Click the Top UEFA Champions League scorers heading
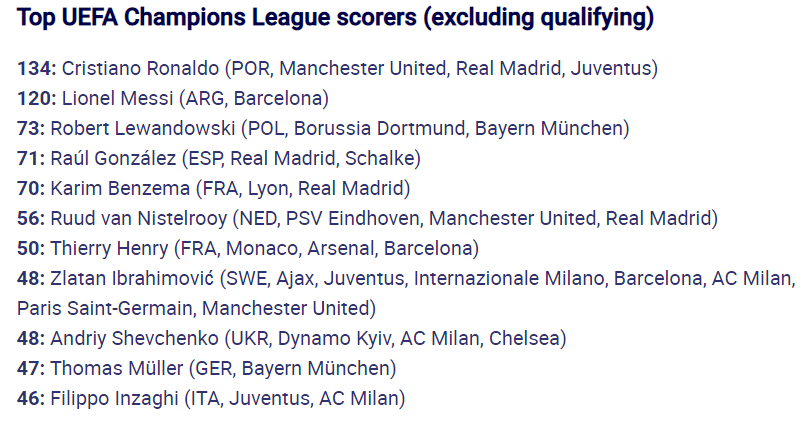The height and width of the screenshot is (422, 809). click(x=335, y=18)
